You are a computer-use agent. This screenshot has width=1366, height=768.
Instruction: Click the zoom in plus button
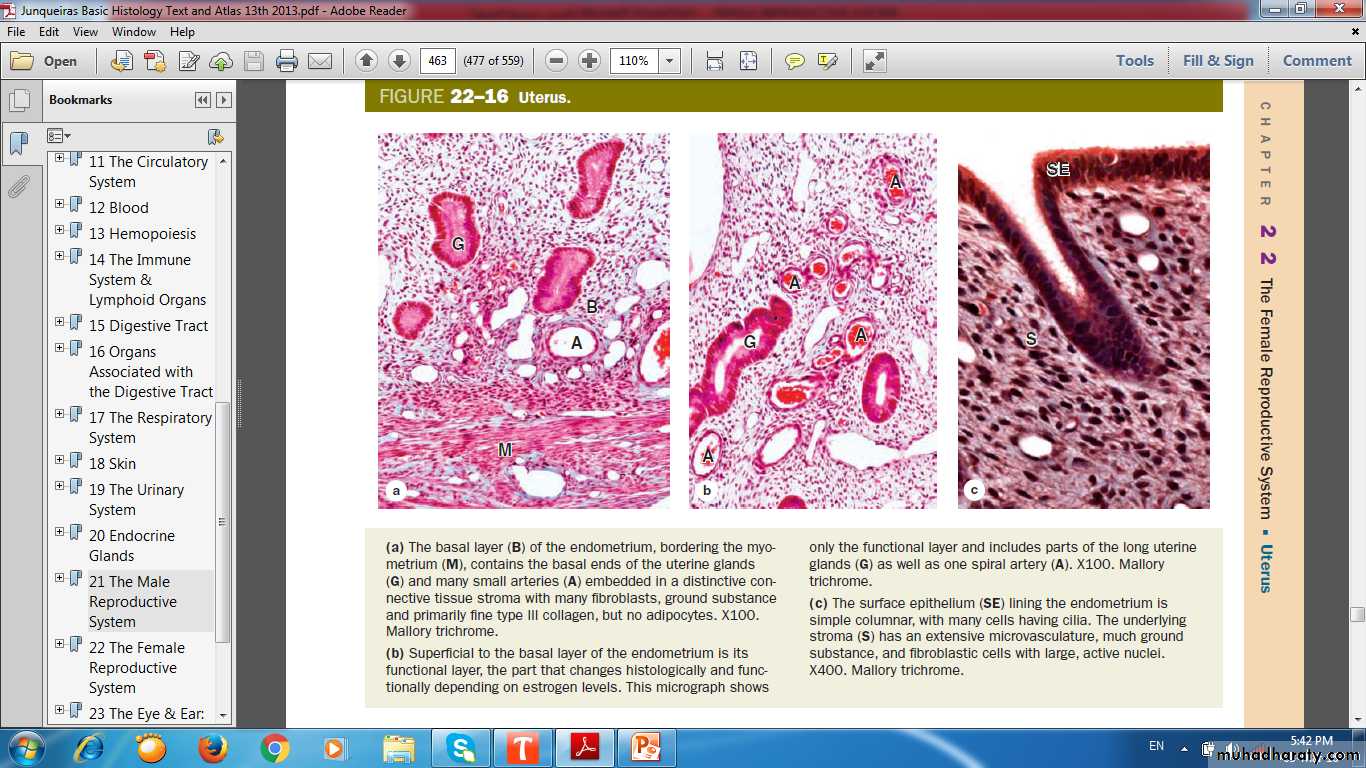click(x=590, y=61)
